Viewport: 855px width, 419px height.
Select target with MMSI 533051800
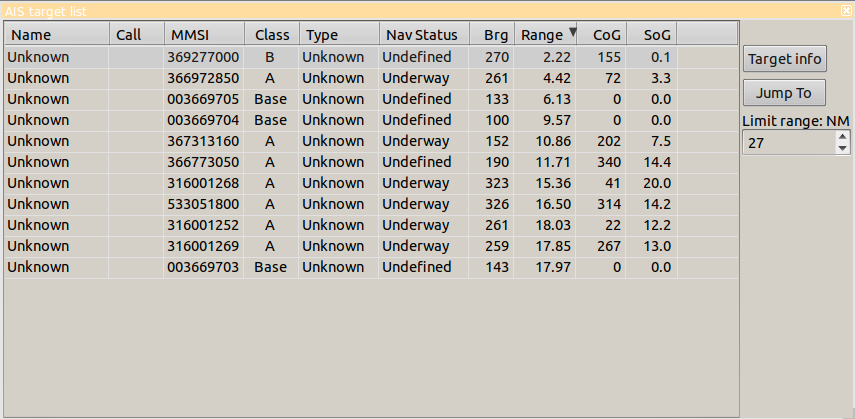coord(203,204)
